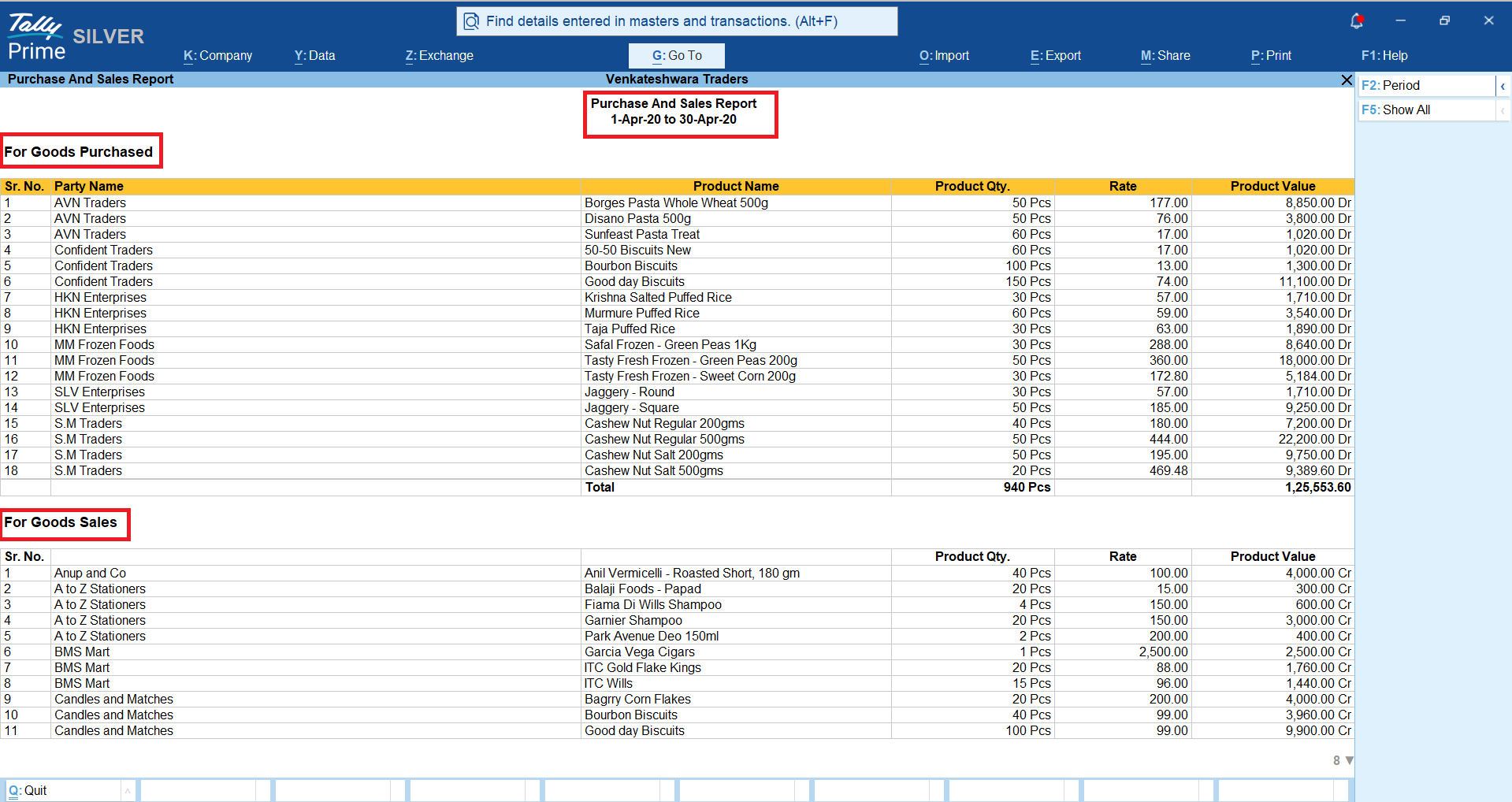
Task: Click the report period 1-Apr-20 to 30-Apr-20
Action: [674, 120]
